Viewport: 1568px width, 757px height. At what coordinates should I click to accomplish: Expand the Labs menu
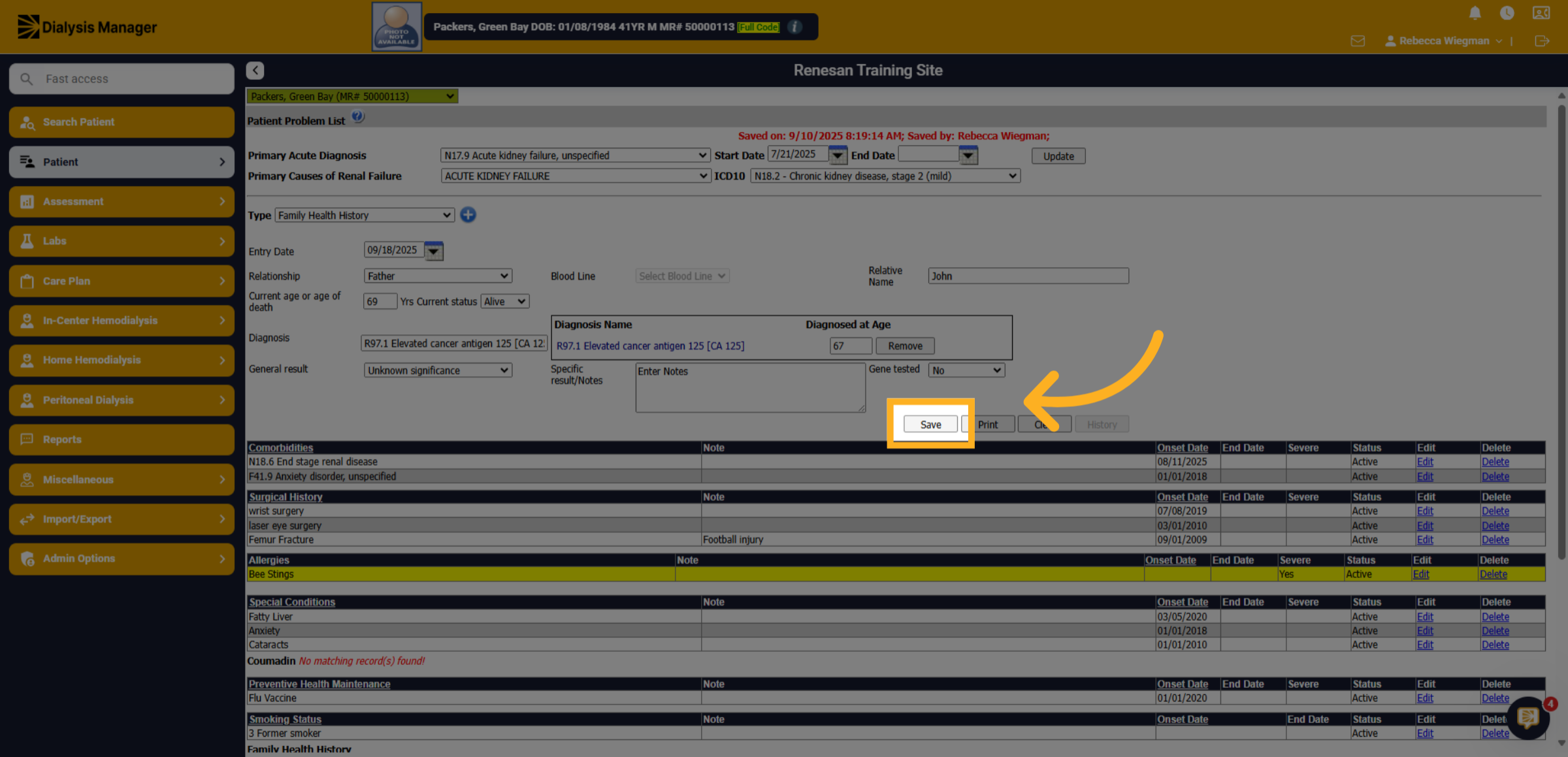[122, 241]
